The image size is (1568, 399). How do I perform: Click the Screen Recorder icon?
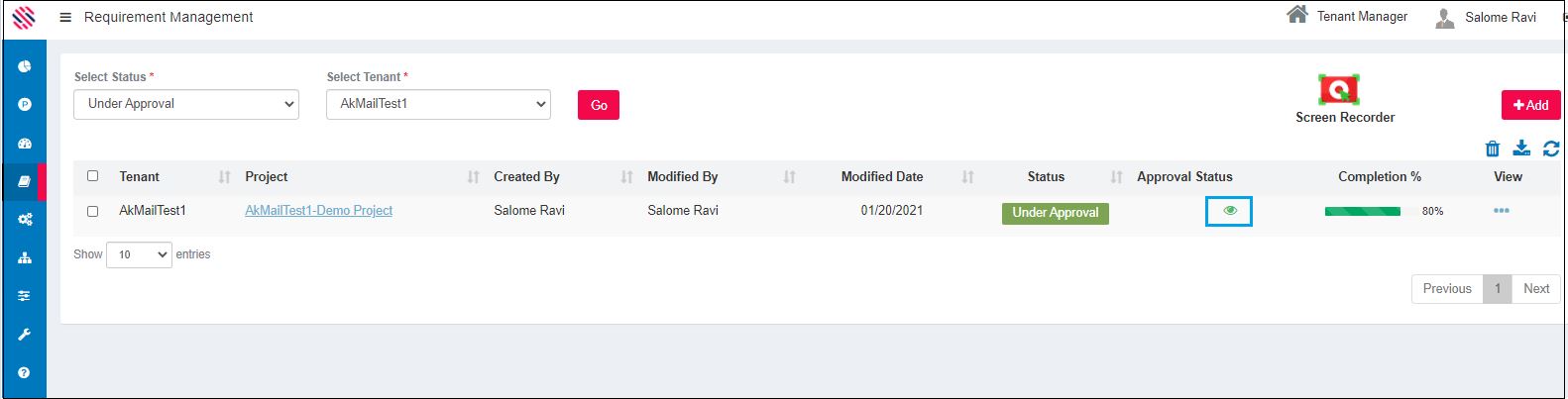pyautogui.click(x=1338, y=90)
